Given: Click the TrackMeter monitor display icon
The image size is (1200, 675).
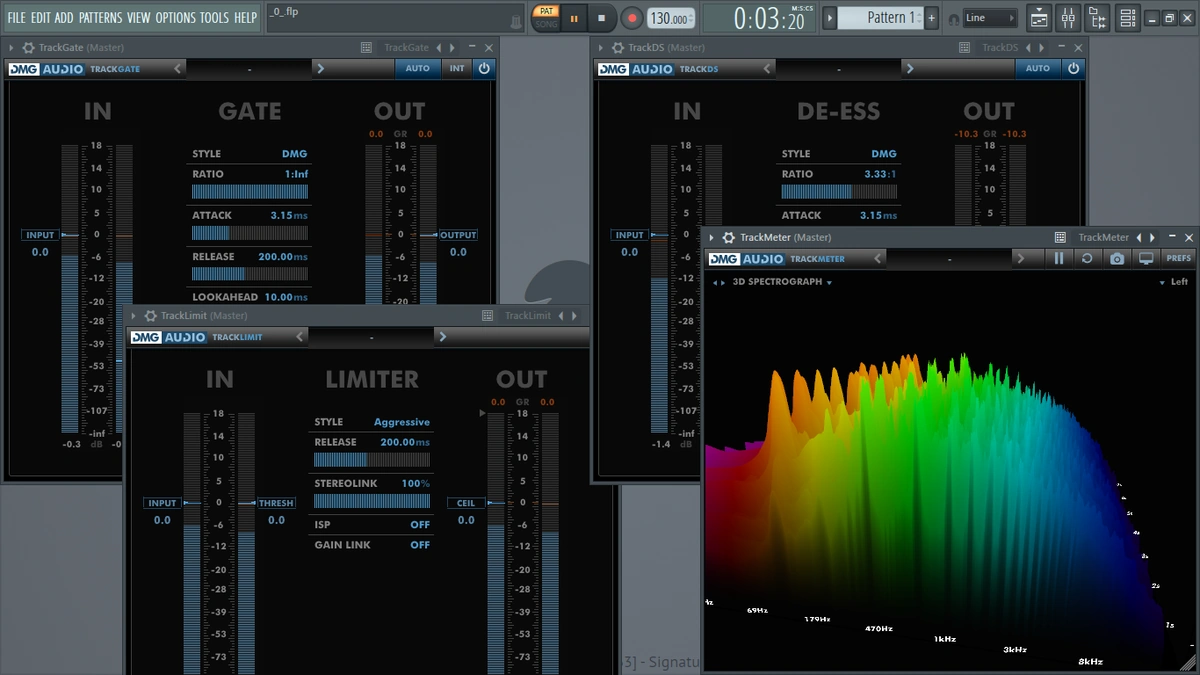Looking at the screenshot, I should [x=1146, y=258].
